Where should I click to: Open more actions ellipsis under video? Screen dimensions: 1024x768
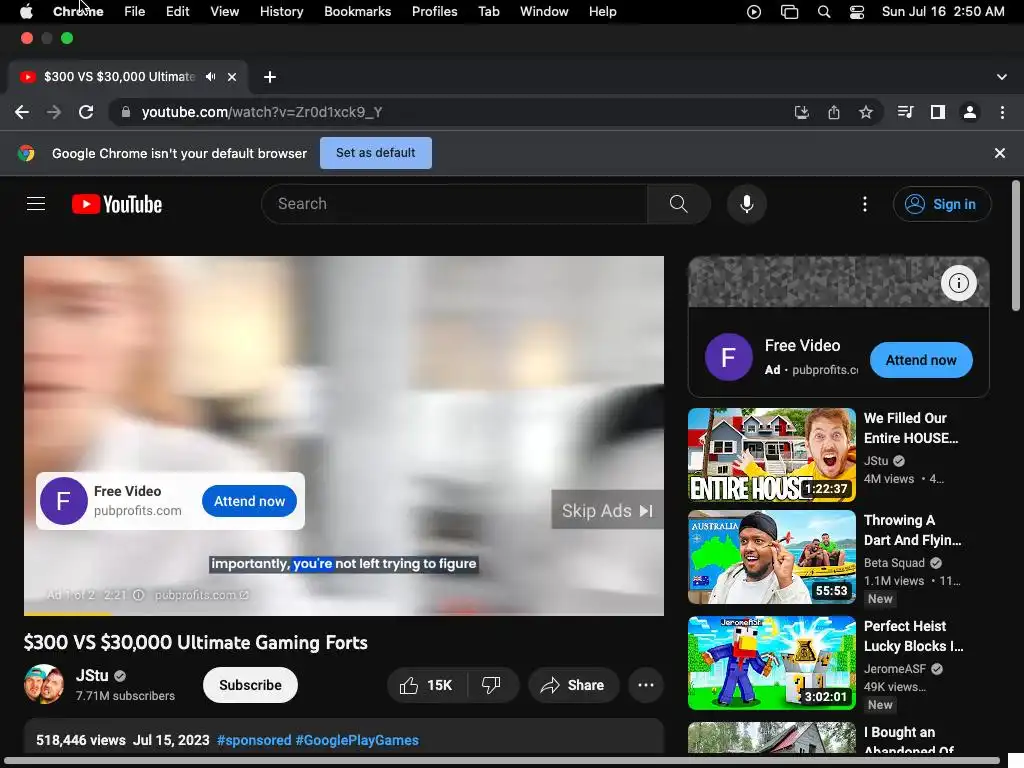click(x=646, y=685)
